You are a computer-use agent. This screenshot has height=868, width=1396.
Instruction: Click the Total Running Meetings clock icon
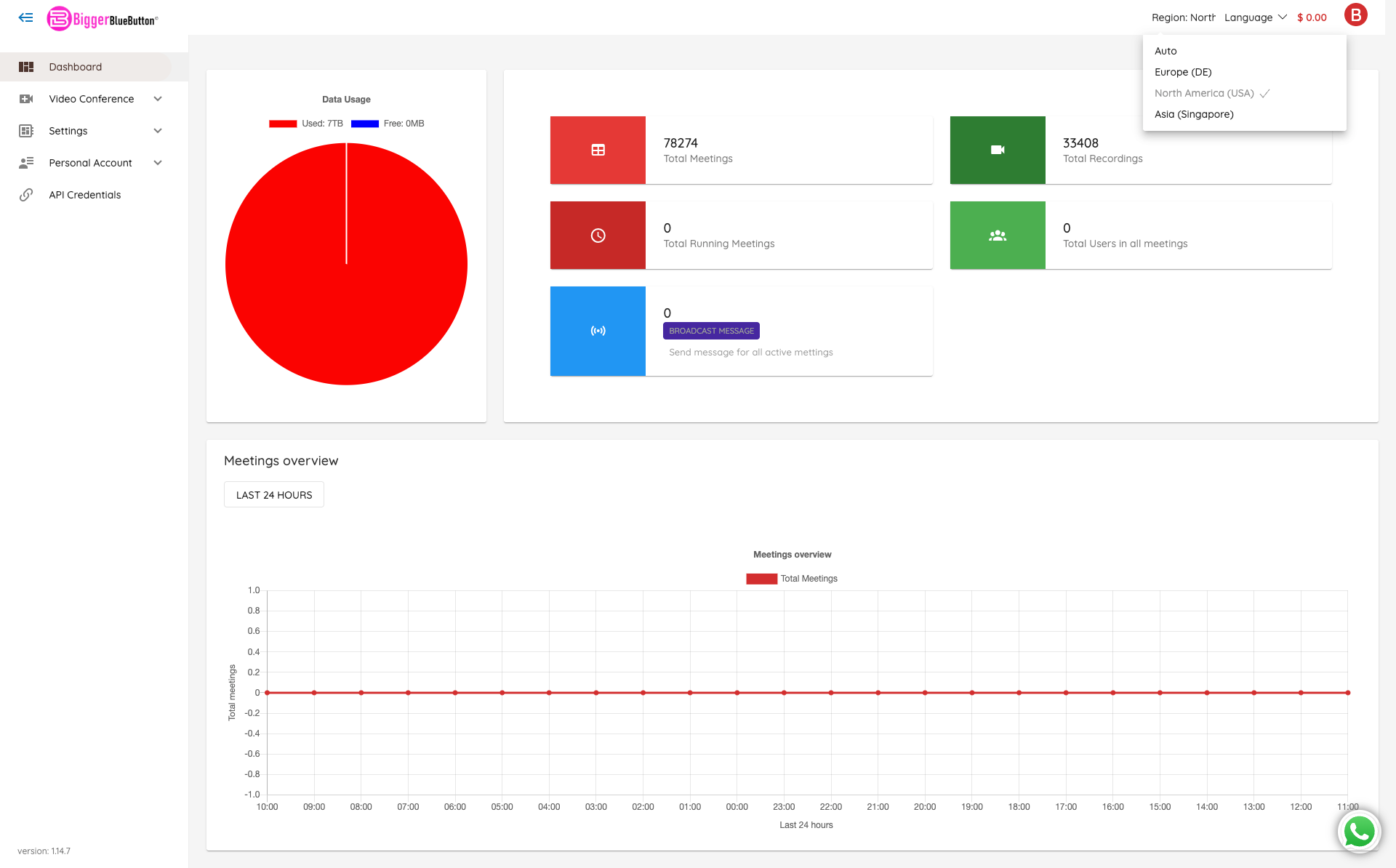coord(598,236)
